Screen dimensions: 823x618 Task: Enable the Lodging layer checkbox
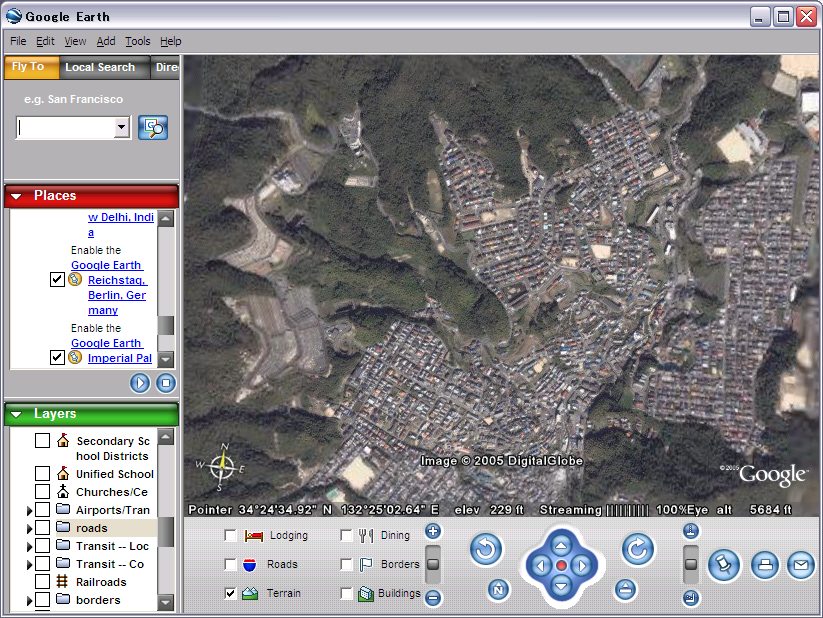(231, 536)
